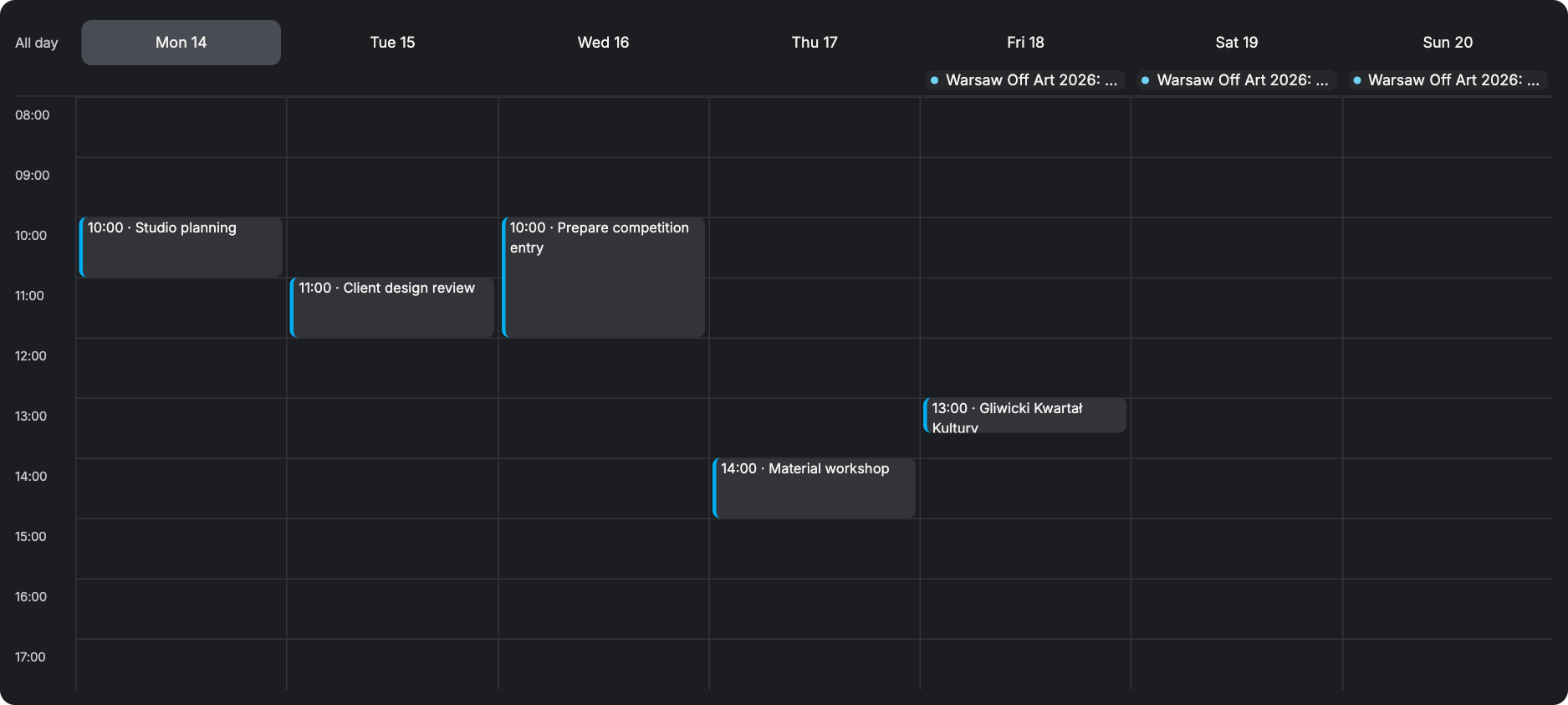1568x705 pixels.
Task: Open the Studio planning event
Action: coord(181,248)
